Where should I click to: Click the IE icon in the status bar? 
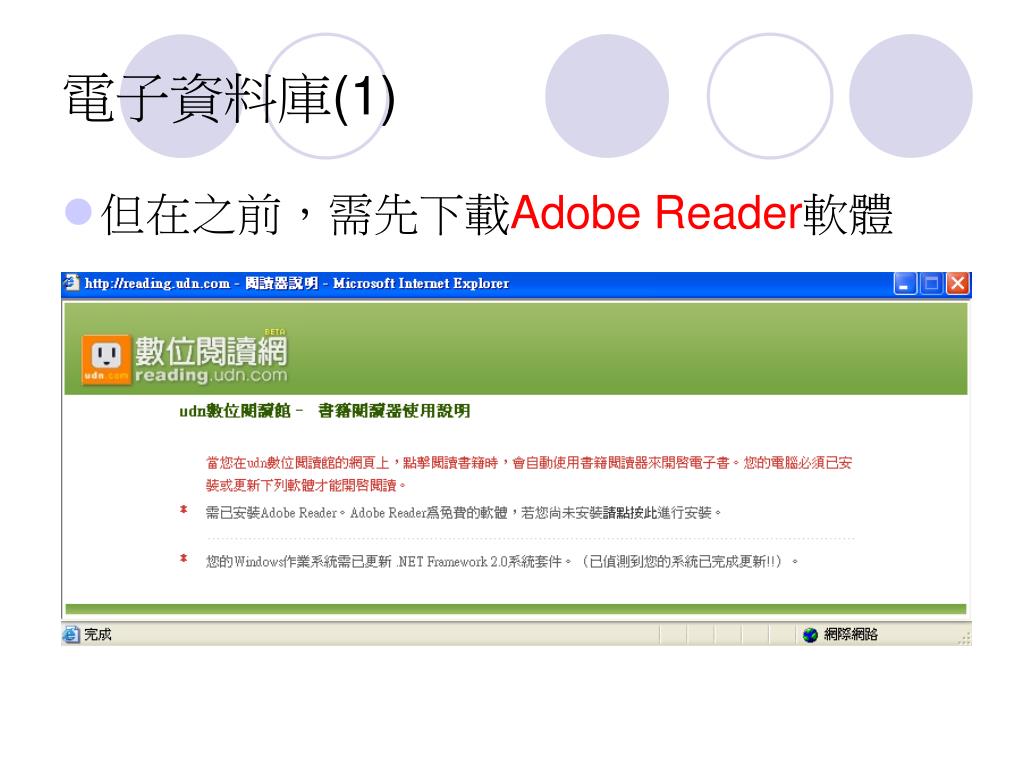click(x=71, y=634)
